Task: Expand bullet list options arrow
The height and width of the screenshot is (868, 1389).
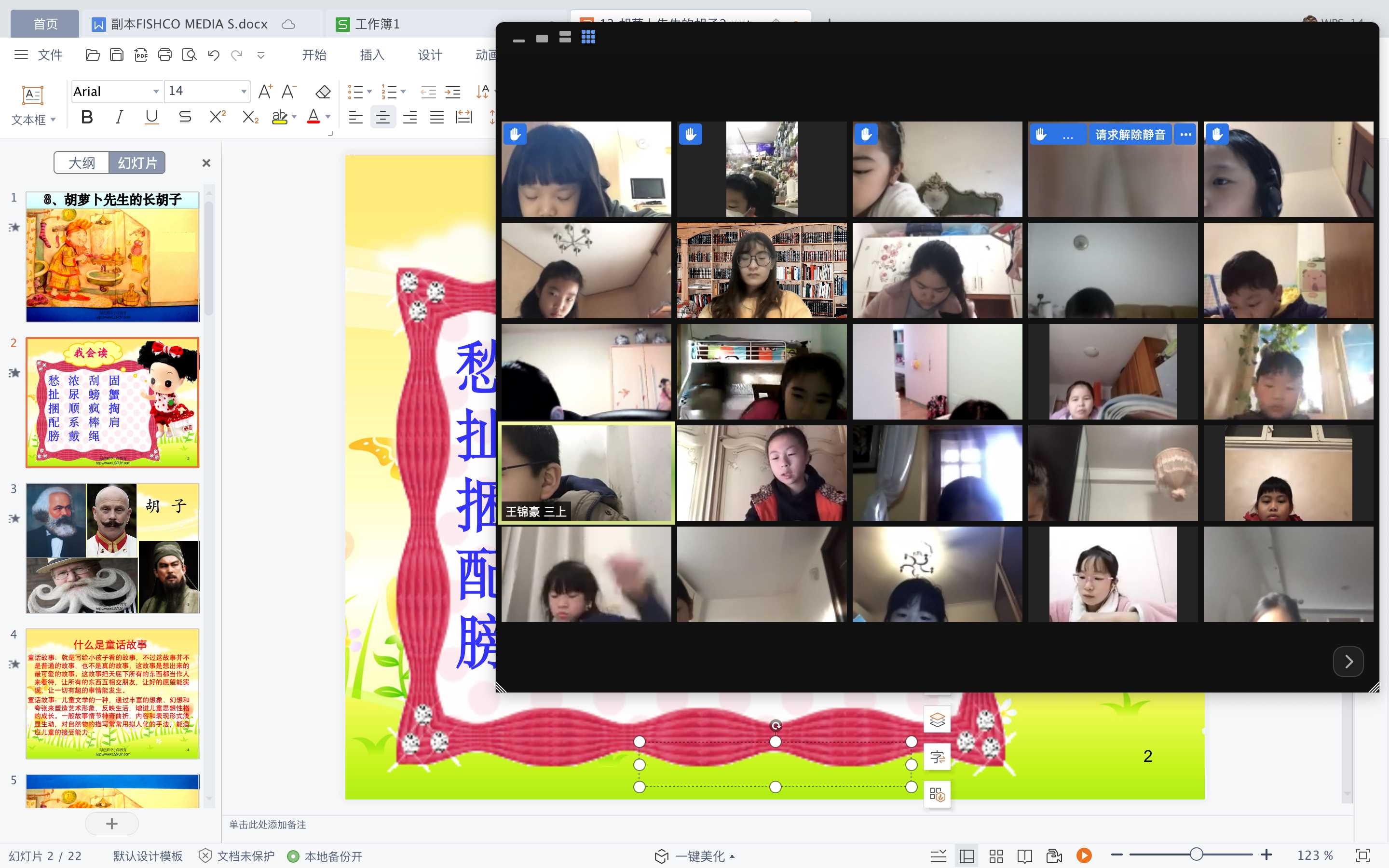Action: (x=369, y=92)
